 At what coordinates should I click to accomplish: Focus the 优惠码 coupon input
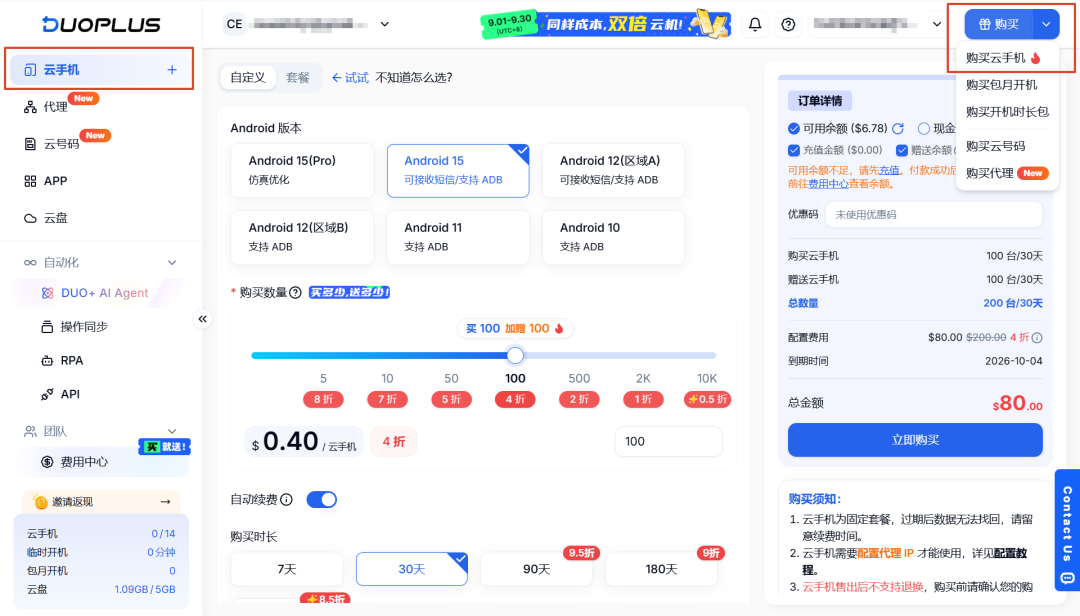933,215
